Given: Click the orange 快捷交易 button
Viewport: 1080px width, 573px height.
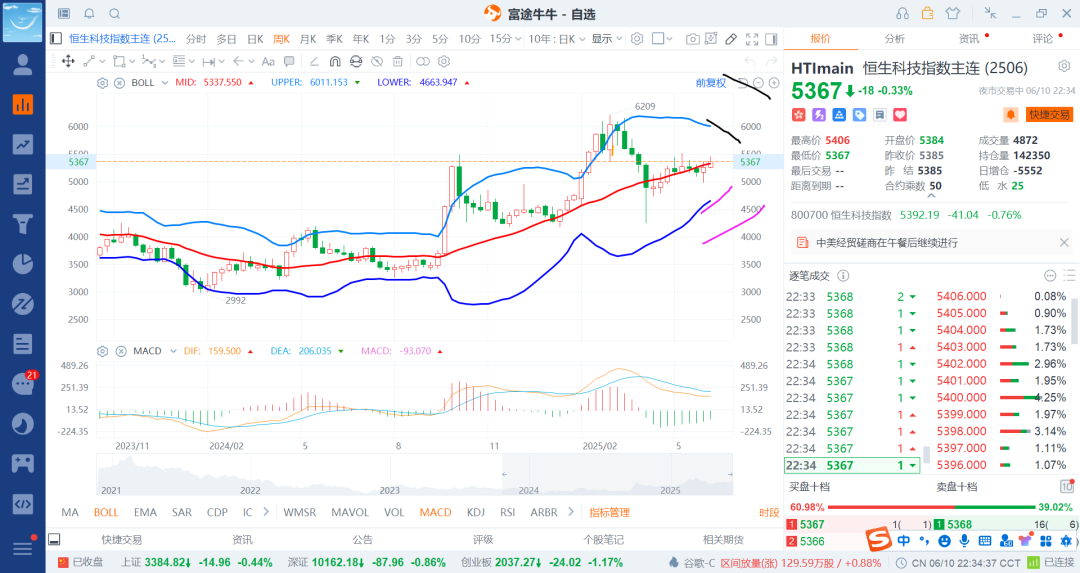Looking at the screenshot, I should (1049, 115).
